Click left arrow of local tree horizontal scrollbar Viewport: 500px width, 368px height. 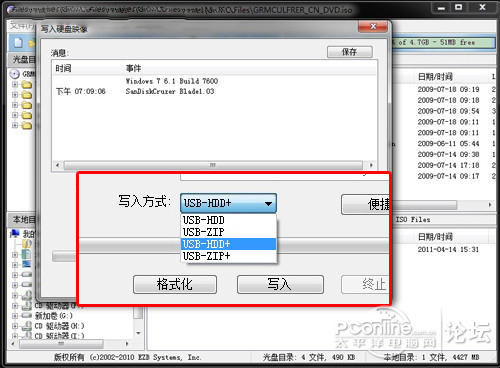pyautogui.click(x=13, y=343)
